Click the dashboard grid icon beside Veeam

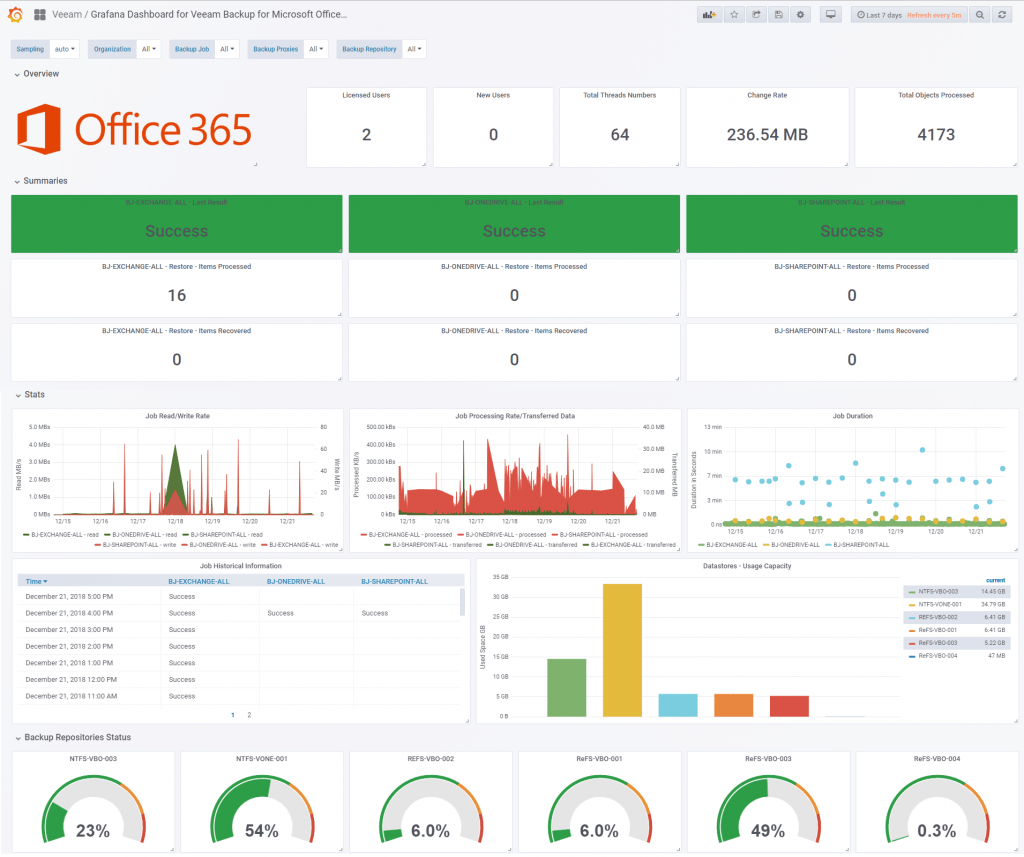(x=40, y=14)
